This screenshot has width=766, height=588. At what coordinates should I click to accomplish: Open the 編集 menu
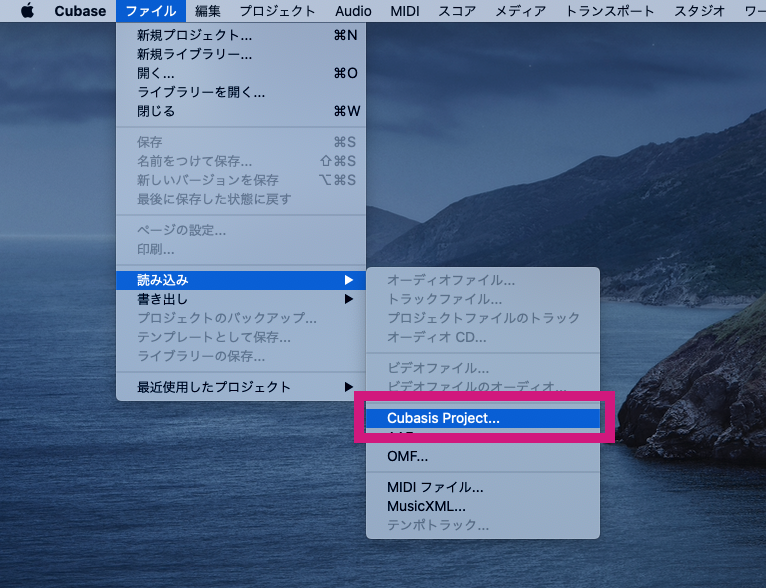(x=208, y=11)
